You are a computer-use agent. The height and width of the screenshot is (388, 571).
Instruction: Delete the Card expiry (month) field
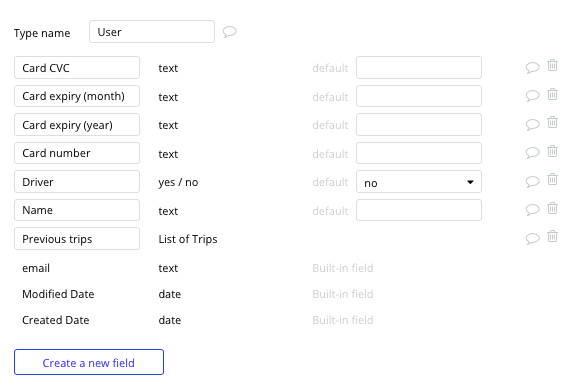tap(552, 94)
